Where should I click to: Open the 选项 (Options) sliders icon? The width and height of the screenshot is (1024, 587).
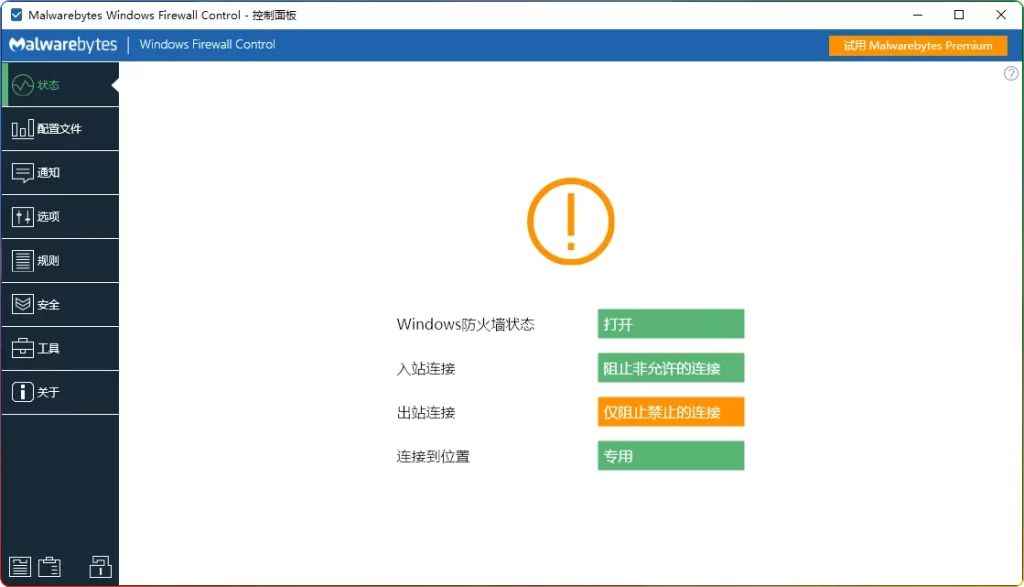[x=23, y=216]
